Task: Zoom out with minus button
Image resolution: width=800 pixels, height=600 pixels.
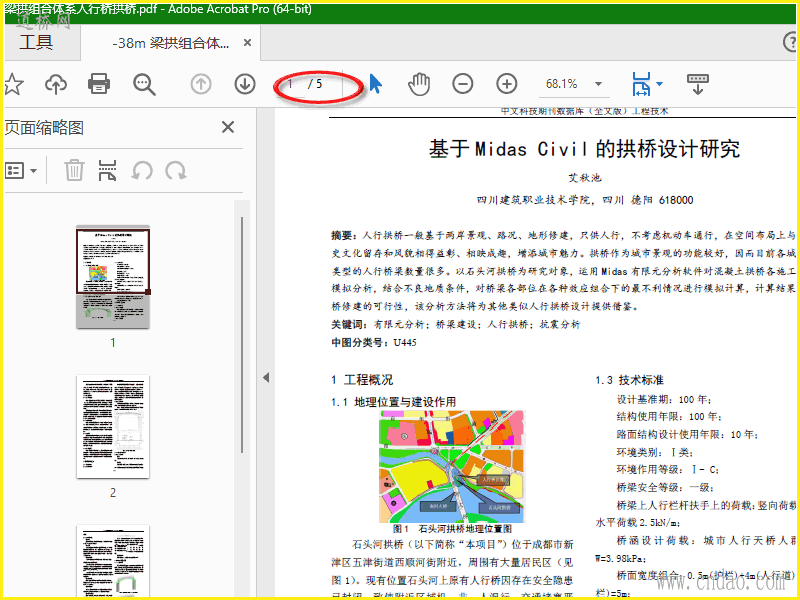Action: pyautogui.click(x=463, y=84)
